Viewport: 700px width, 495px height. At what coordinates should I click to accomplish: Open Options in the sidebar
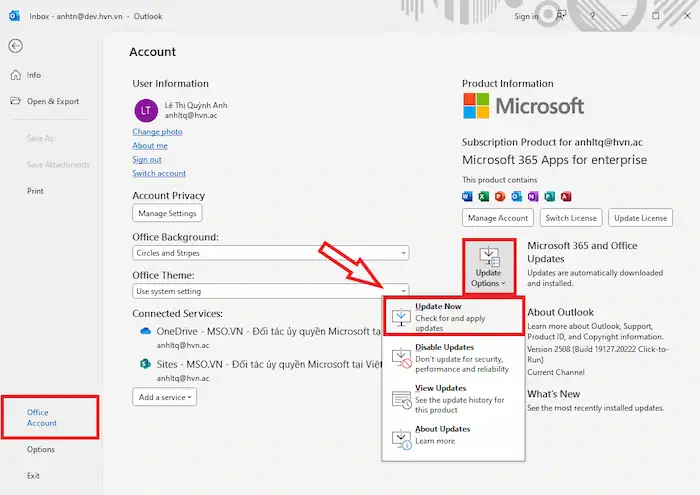(41, 449)
